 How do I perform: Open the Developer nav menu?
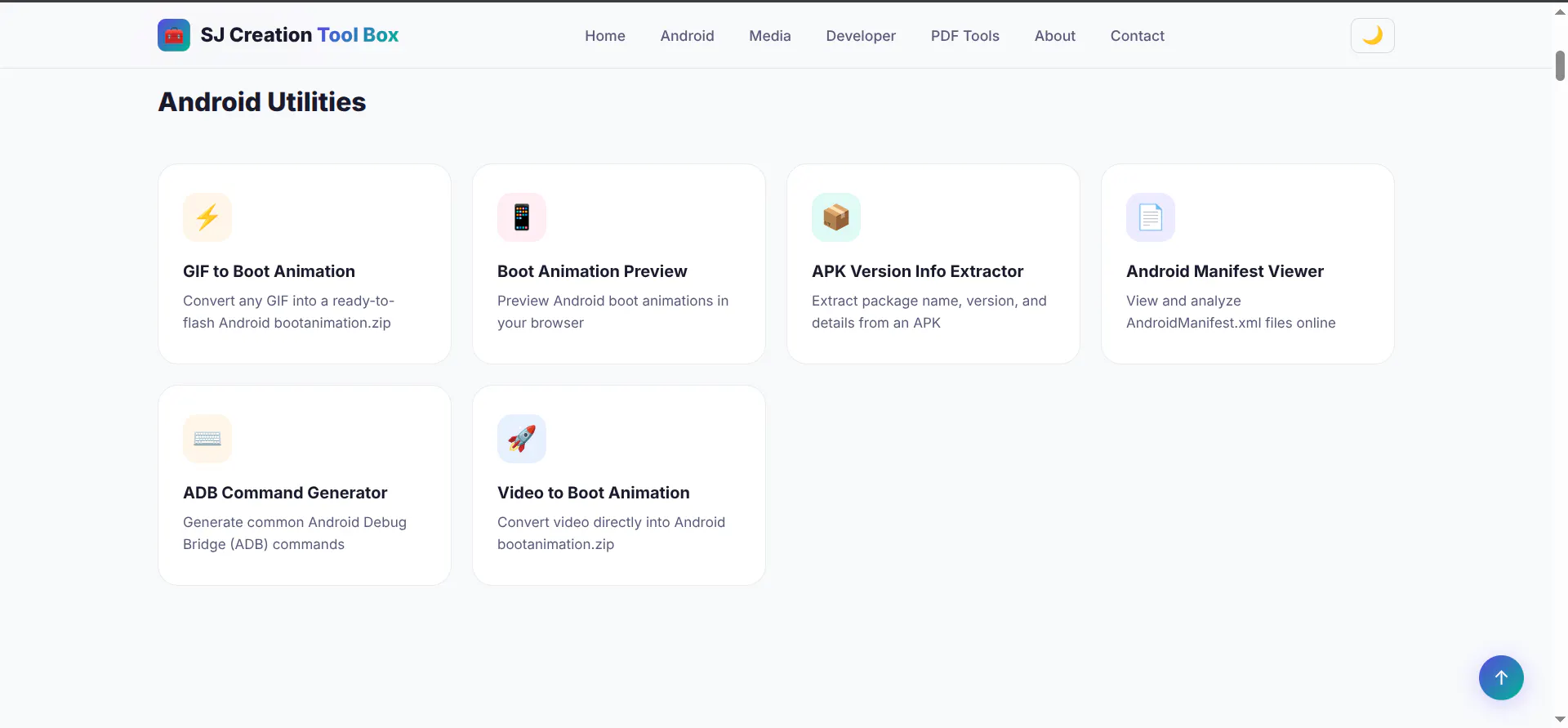(861, 36)
